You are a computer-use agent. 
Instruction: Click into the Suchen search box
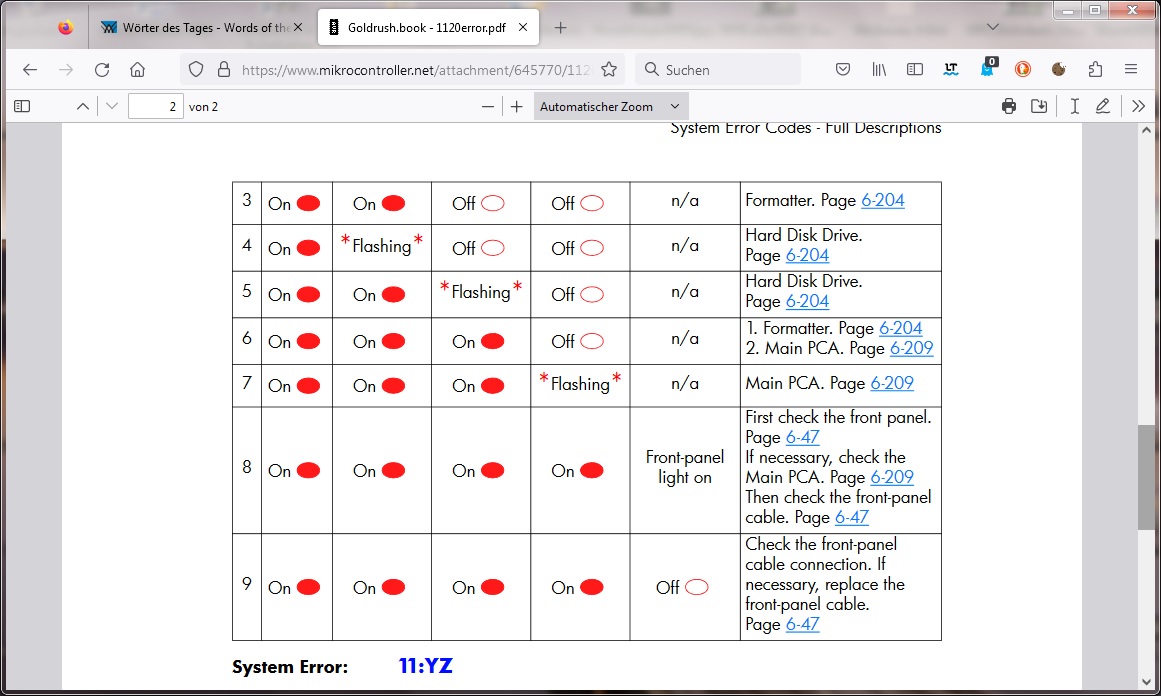coord(718,70)
